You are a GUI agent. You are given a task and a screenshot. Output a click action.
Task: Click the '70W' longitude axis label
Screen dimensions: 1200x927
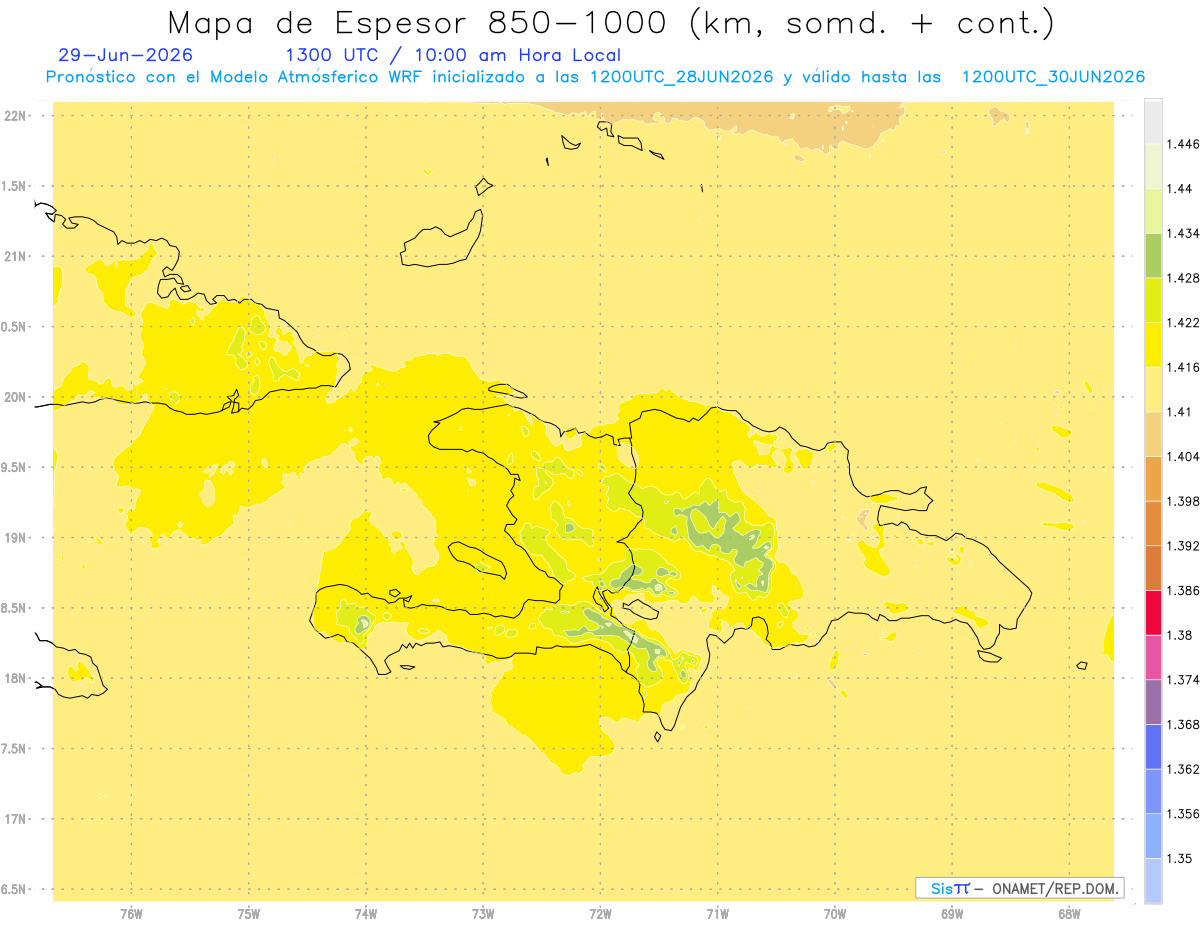[835, 913]
